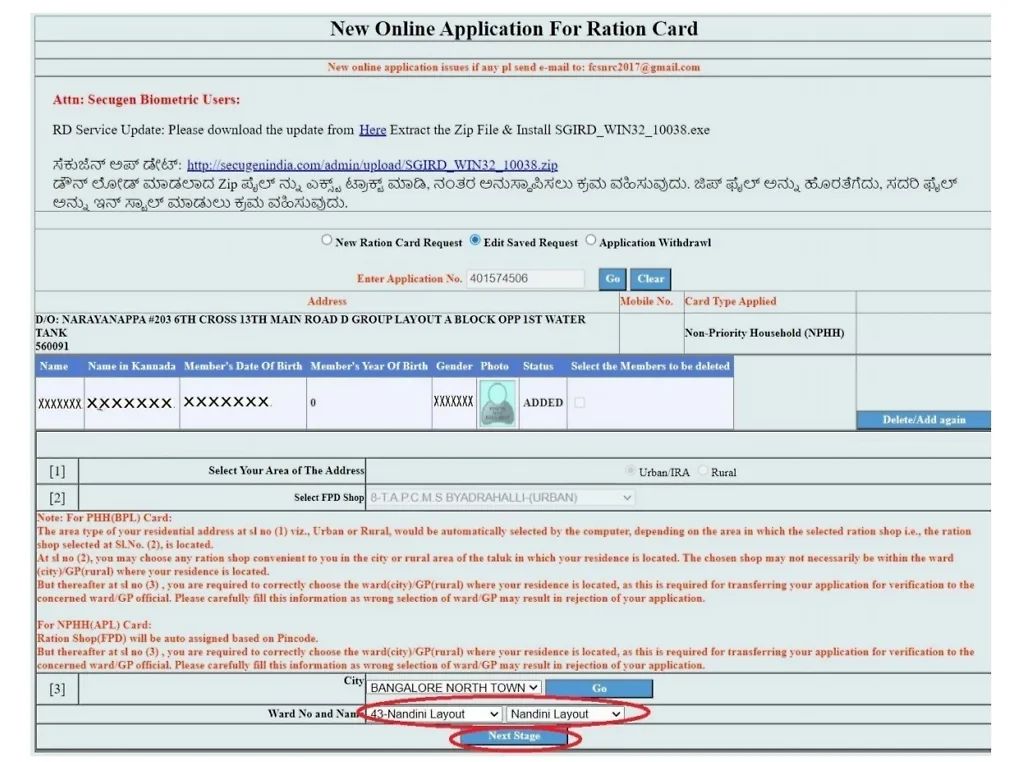Select Rural area radio button

pyautogui.click(x=703, y=471)
